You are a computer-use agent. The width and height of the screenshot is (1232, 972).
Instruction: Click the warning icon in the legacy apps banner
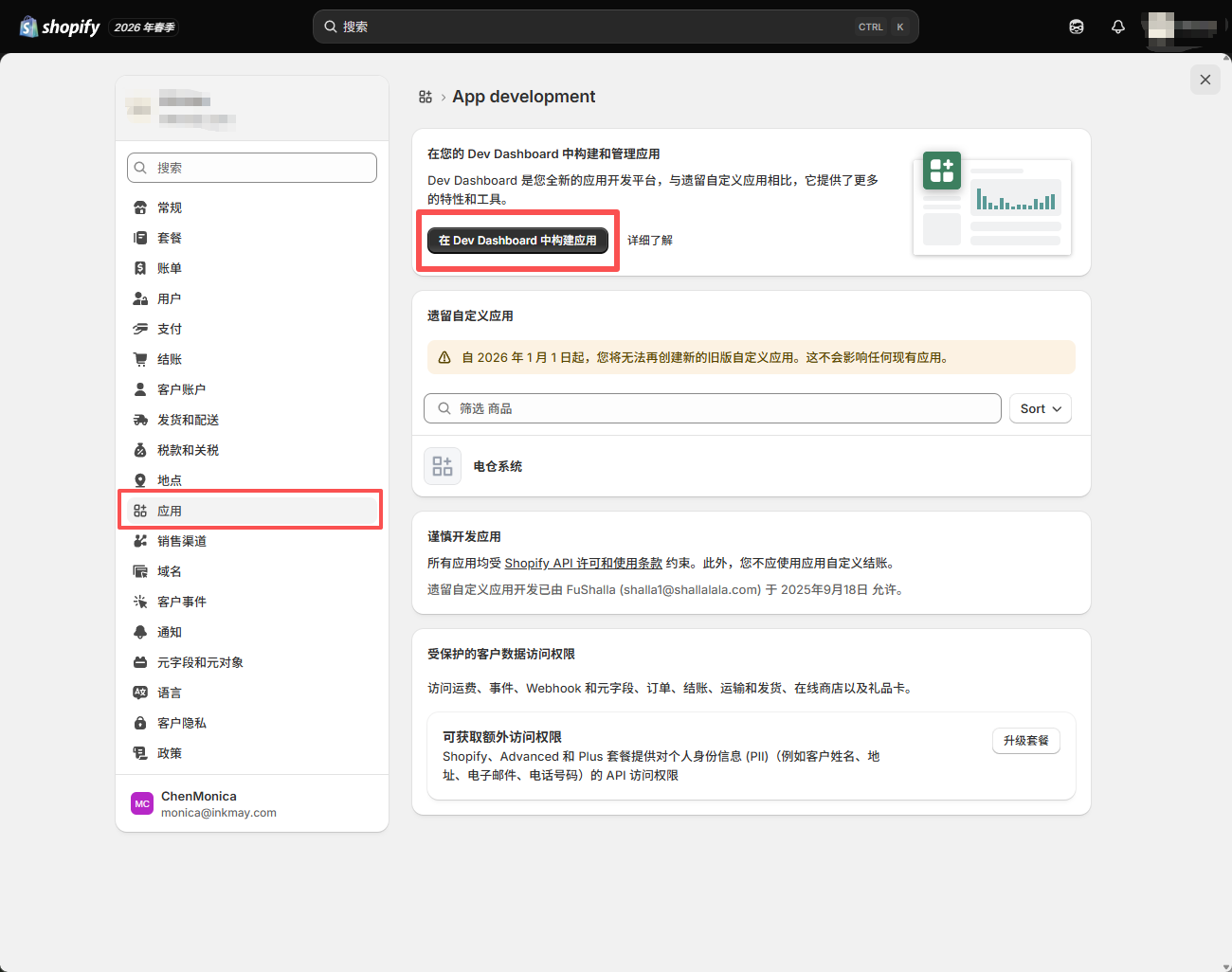tap(444, 357)
